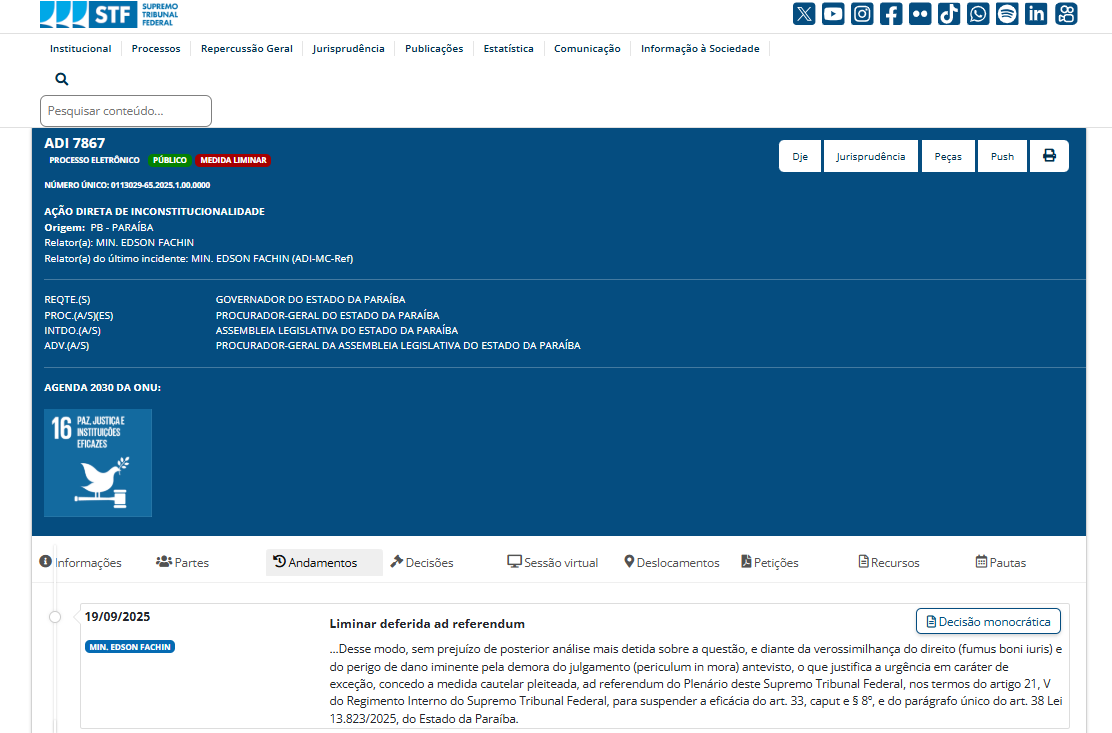The height and width of the screenshot is (733, 1112).
Task: Open the WhatsApp icon link
Action: (x=978, y=14)
